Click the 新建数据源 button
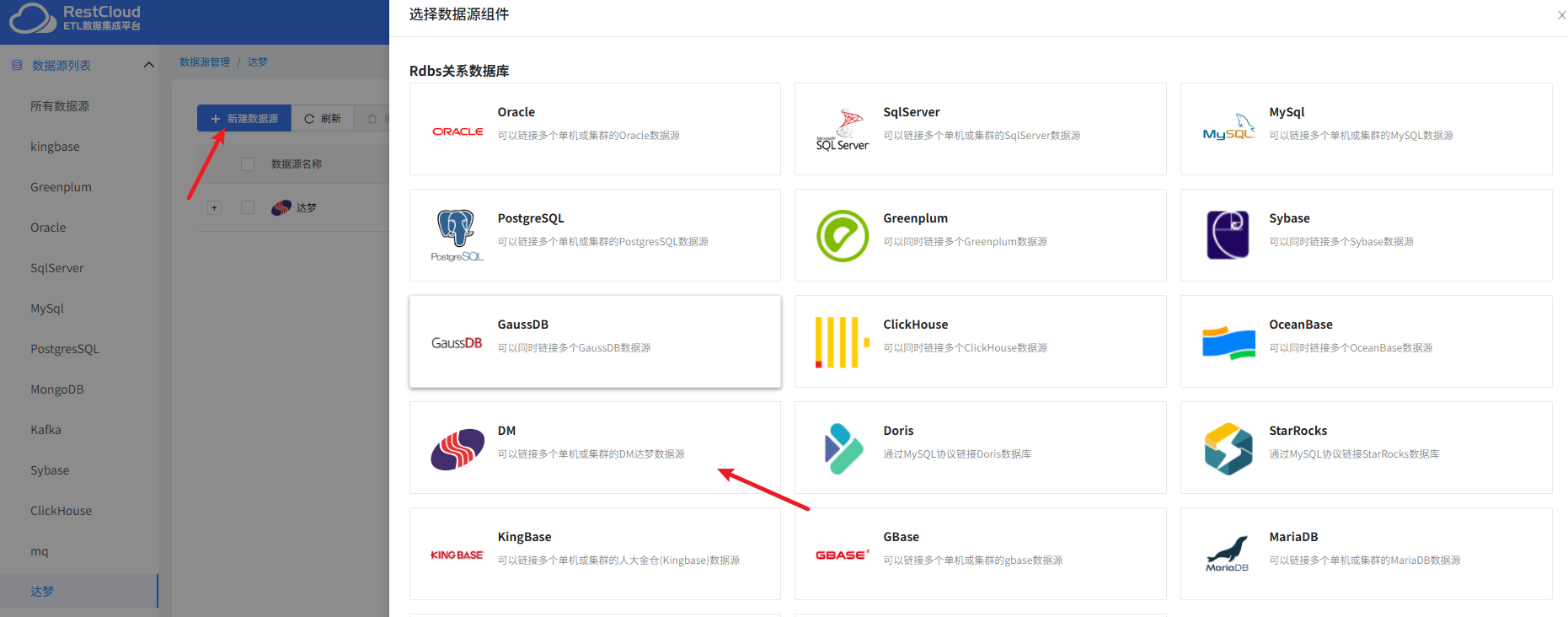 244,118
